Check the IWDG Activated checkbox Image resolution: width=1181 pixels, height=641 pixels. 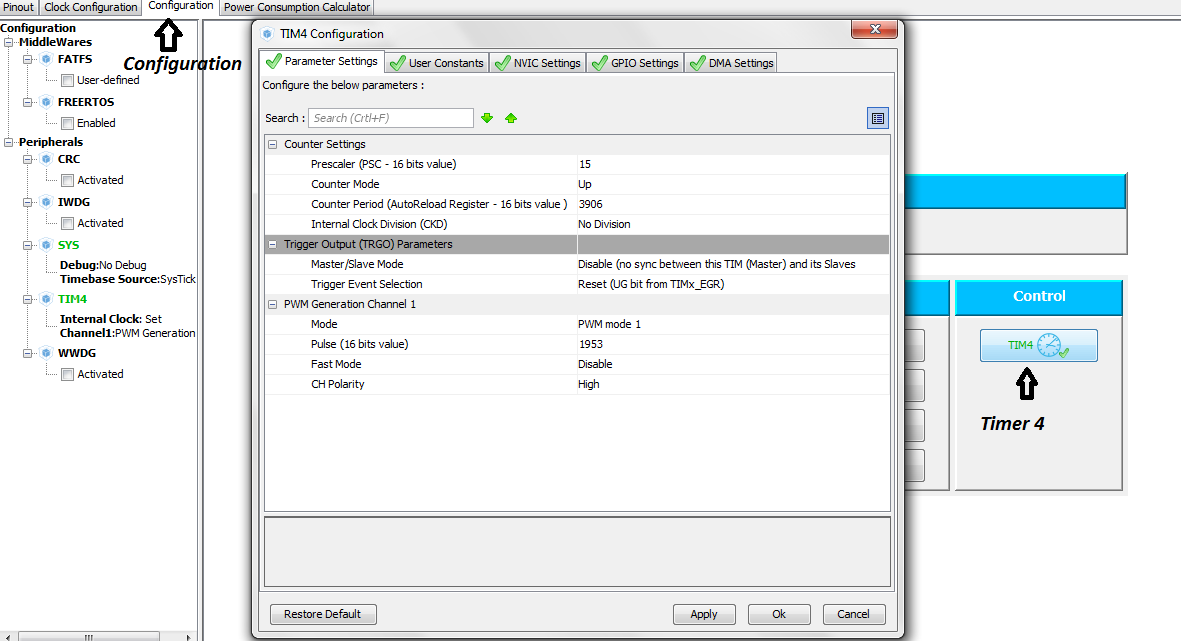pyautogui.click(x=67, y=223)
